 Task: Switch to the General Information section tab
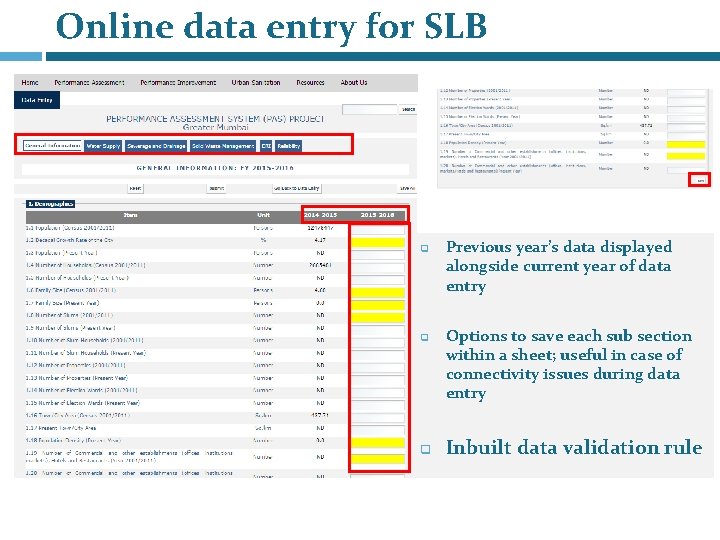[x=52, y=146]
